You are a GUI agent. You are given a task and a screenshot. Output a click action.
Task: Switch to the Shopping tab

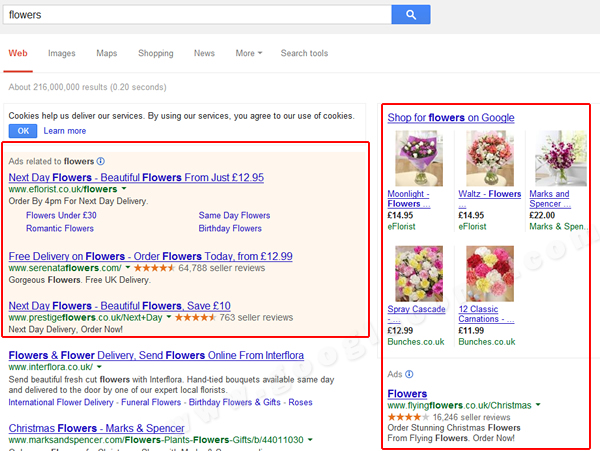tap(155, 53)
